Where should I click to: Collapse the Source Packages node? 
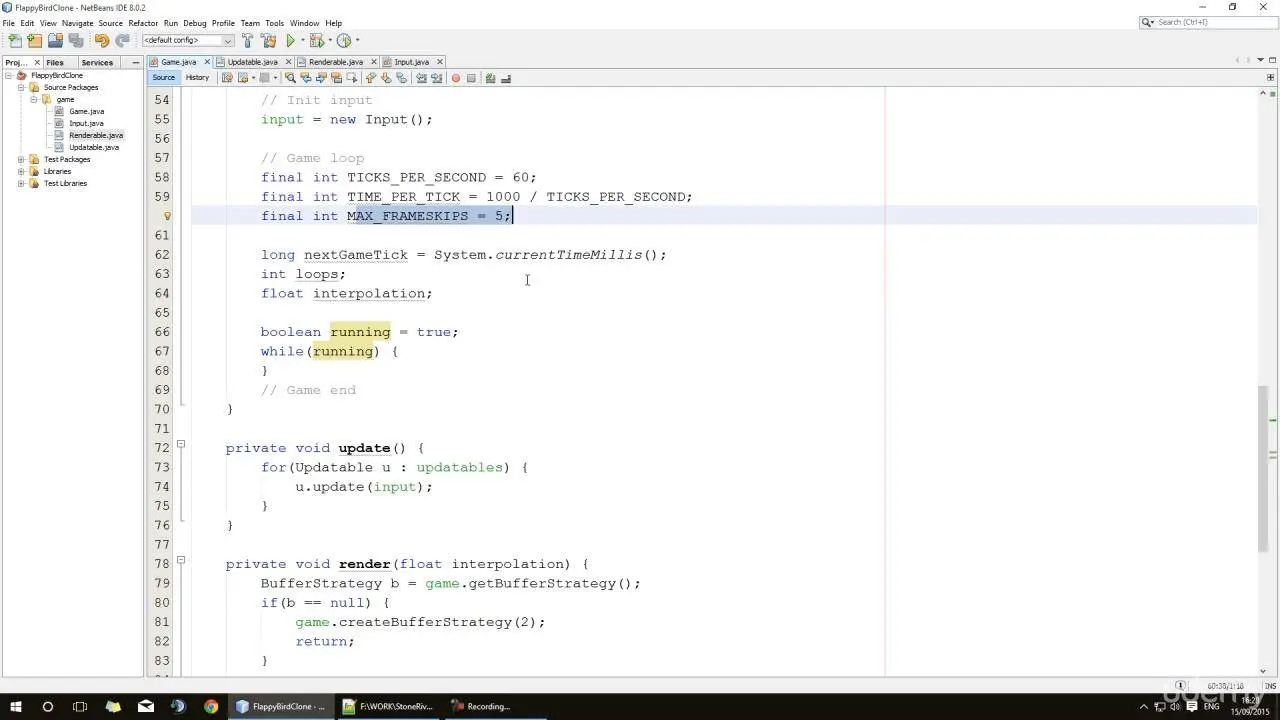coord(21,87)
